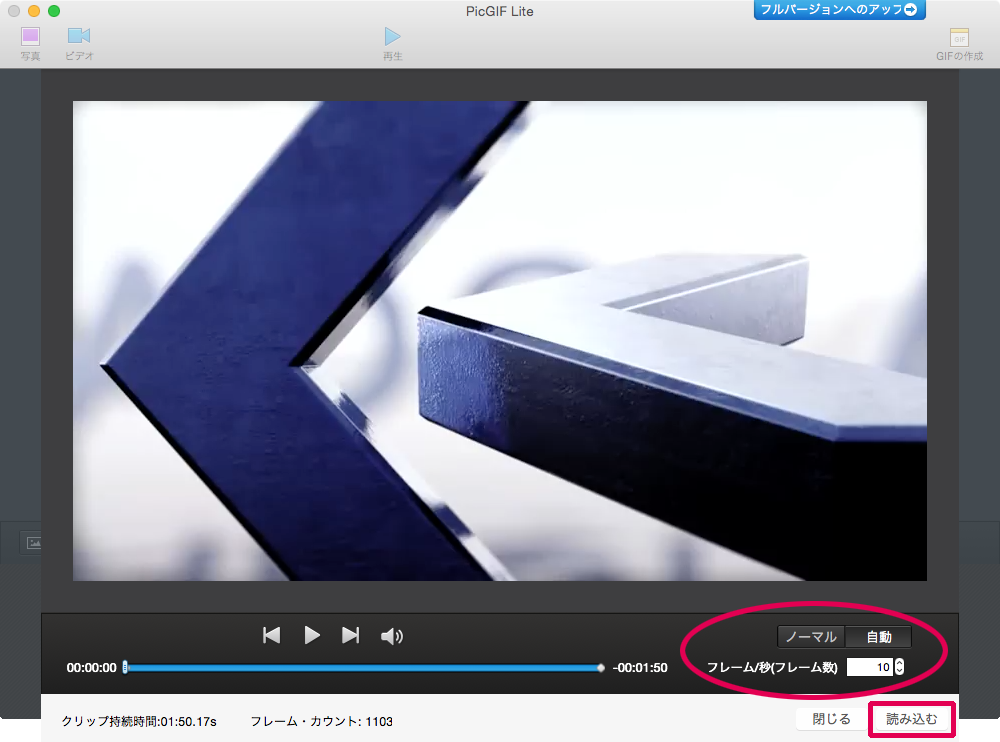Mute the audio using the speaker icon
The image size is (1000, 742).
pyautogui.click(x=392, y=636)
